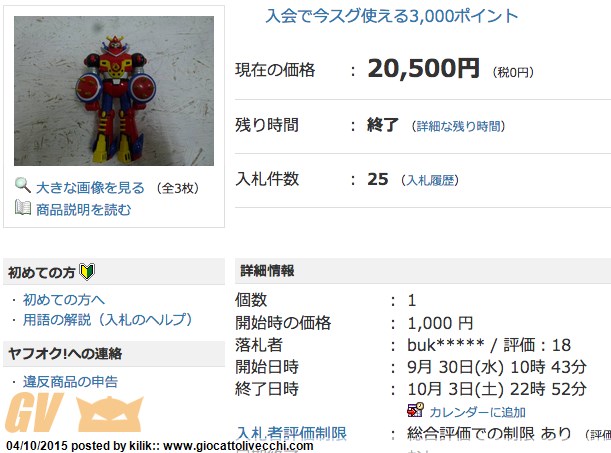Click the 初めての方 section header
Image resolution: width=611 pixels, height=453 pixels.
coord(114,272)
